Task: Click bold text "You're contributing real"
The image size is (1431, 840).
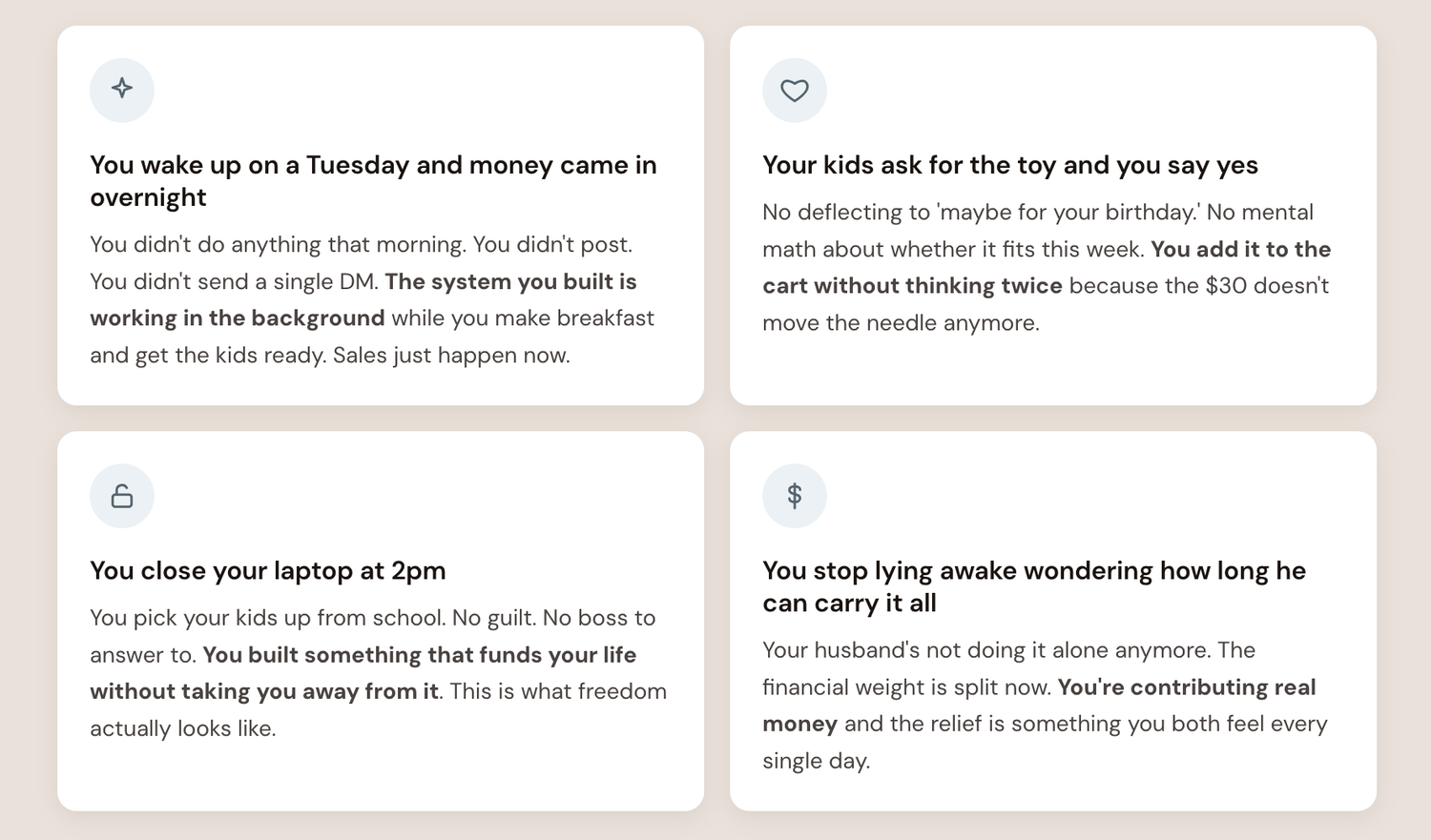Action: [1187, 687]
